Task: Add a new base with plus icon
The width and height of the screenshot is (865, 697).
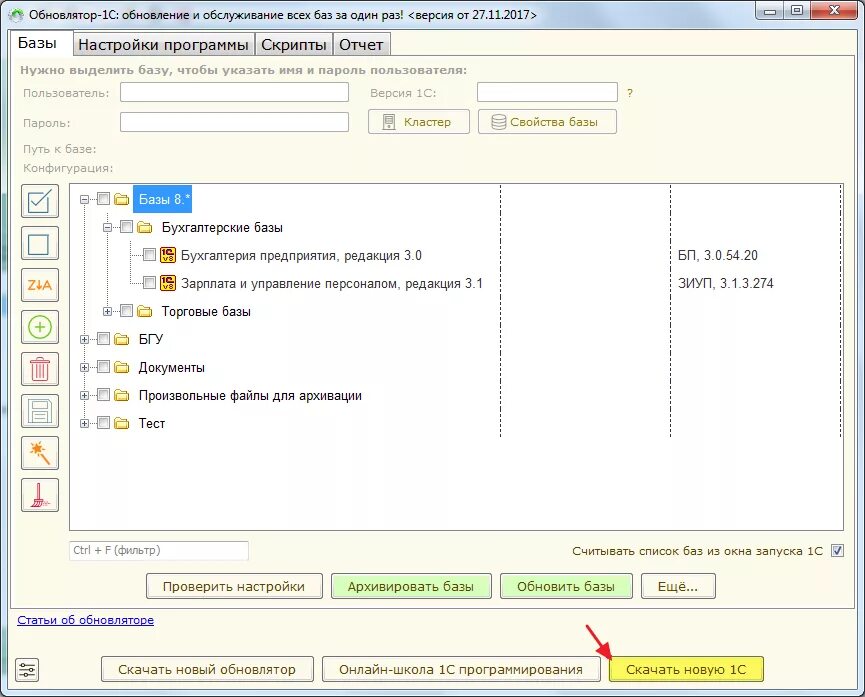Action: pos(40,327)
